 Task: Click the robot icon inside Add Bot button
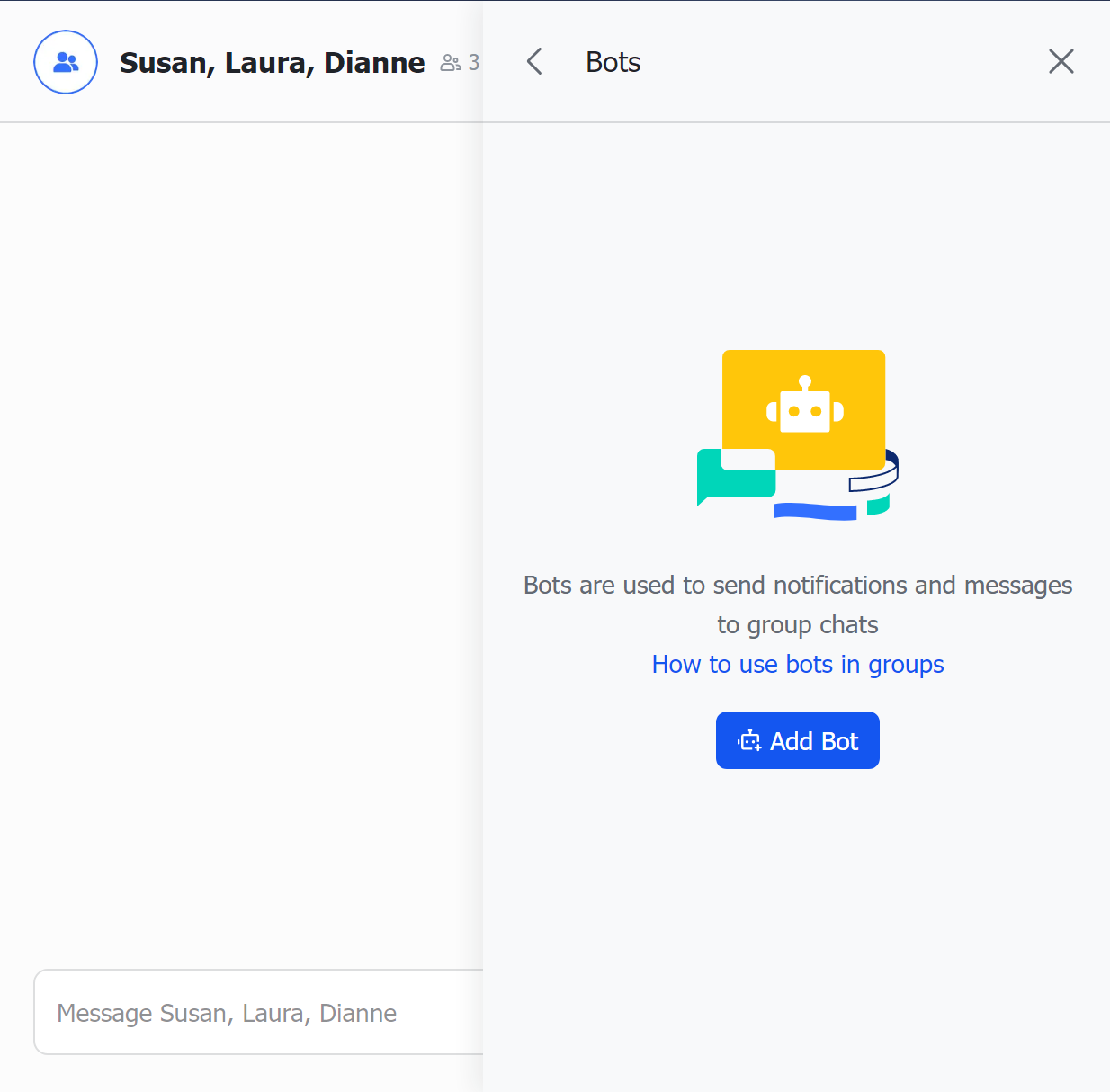click(750, 740)
